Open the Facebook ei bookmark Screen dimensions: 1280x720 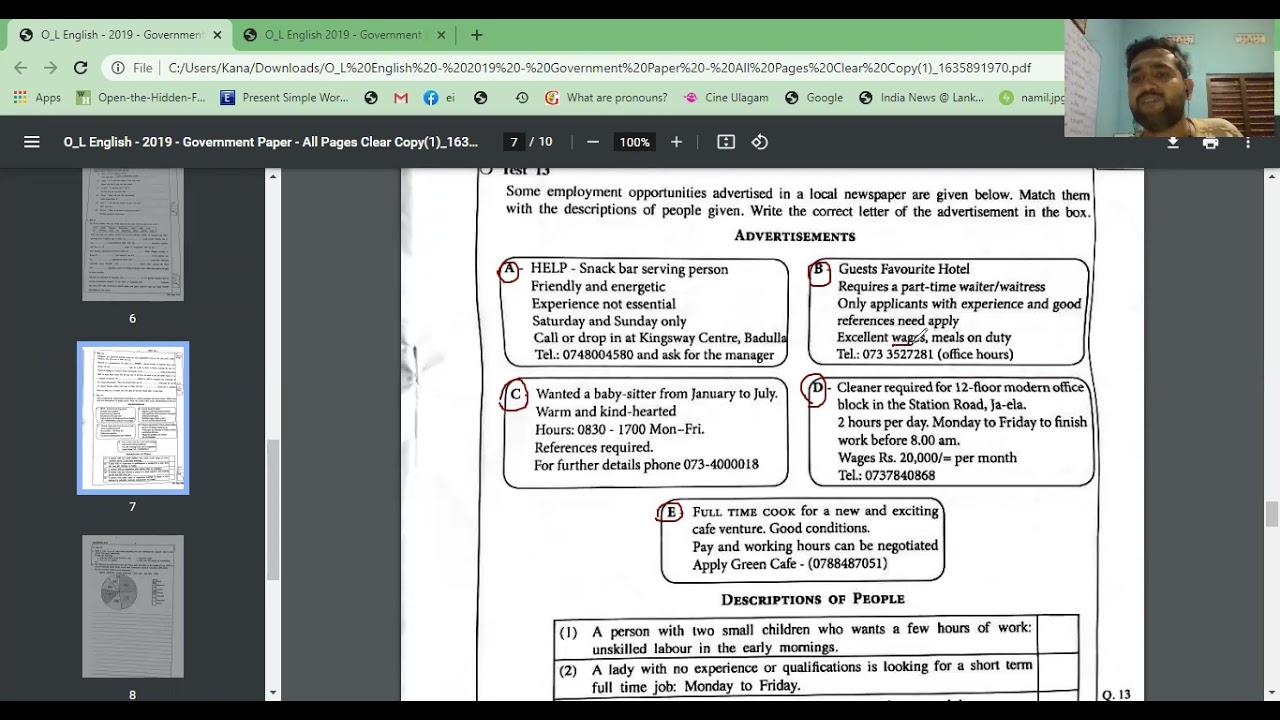[439, 98]
